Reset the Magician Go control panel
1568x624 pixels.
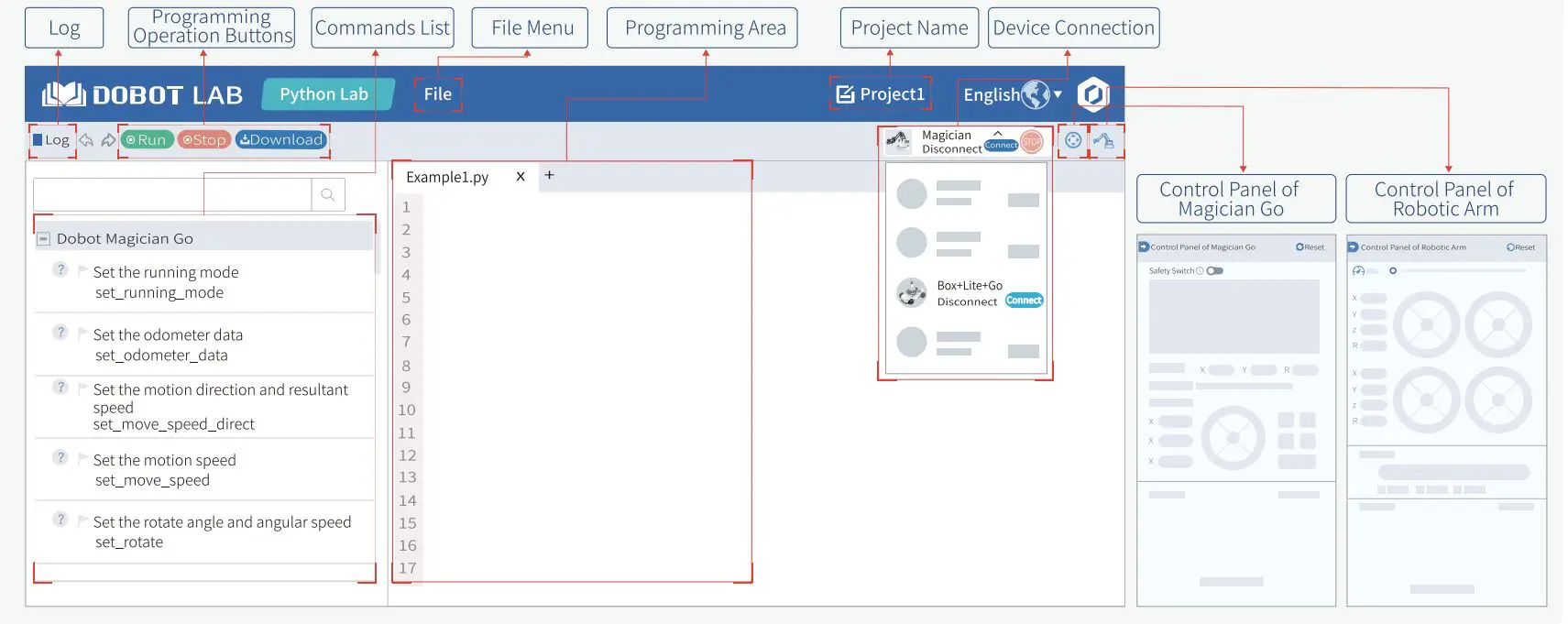[x=1310, y=246]
